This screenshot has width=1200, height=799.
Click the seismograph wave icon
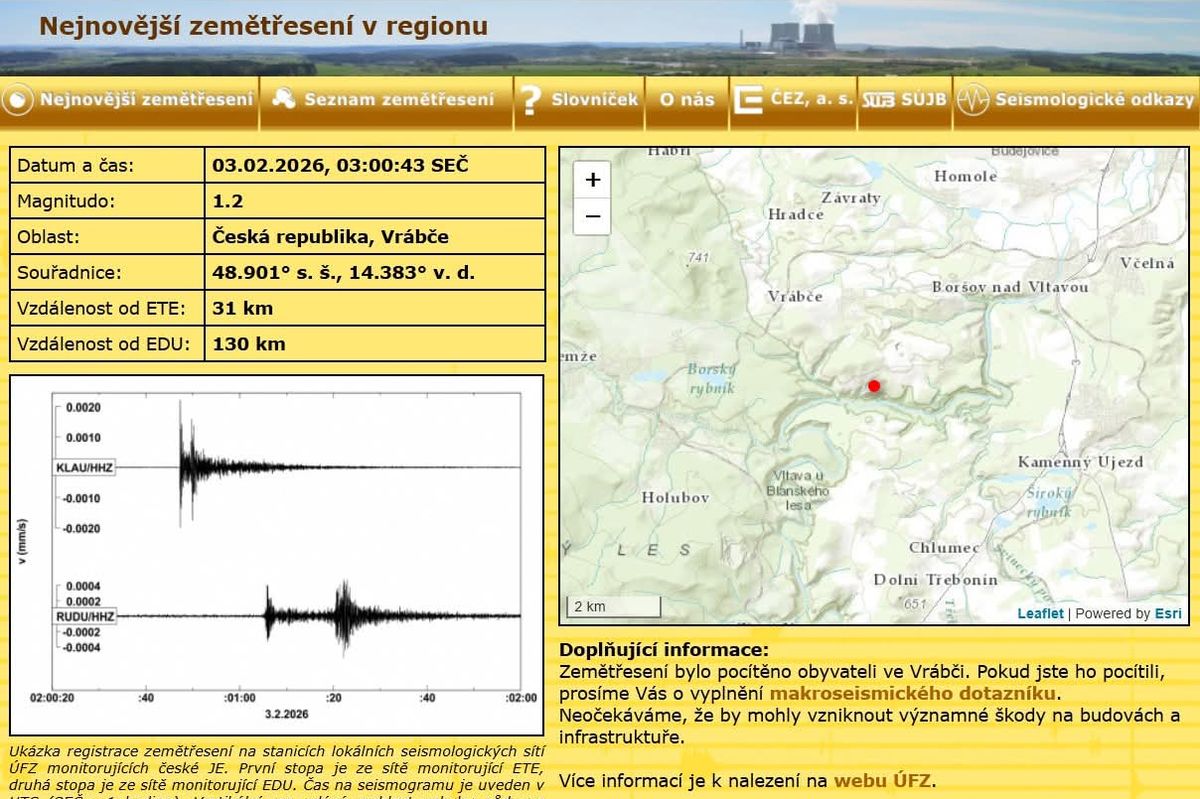click(972, 100)
